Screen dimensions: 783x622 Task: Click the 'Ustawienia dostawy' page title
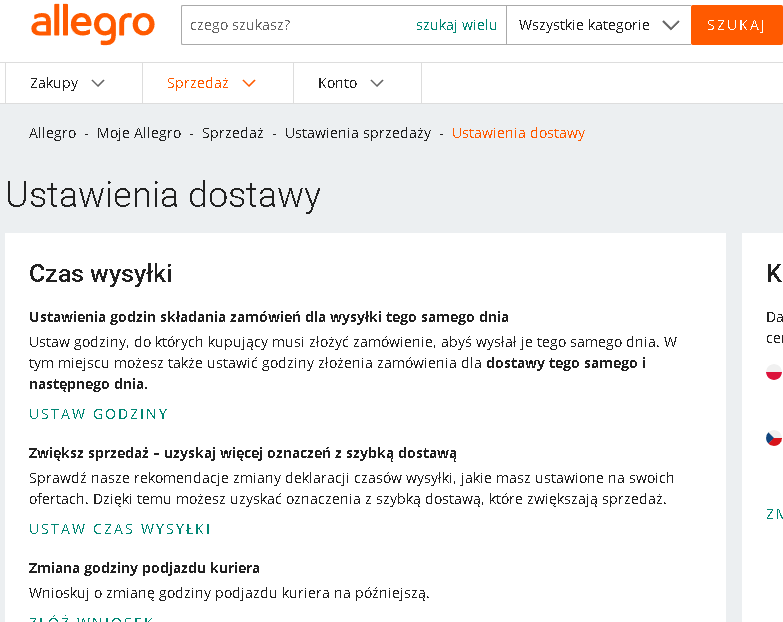coord(163,195)
